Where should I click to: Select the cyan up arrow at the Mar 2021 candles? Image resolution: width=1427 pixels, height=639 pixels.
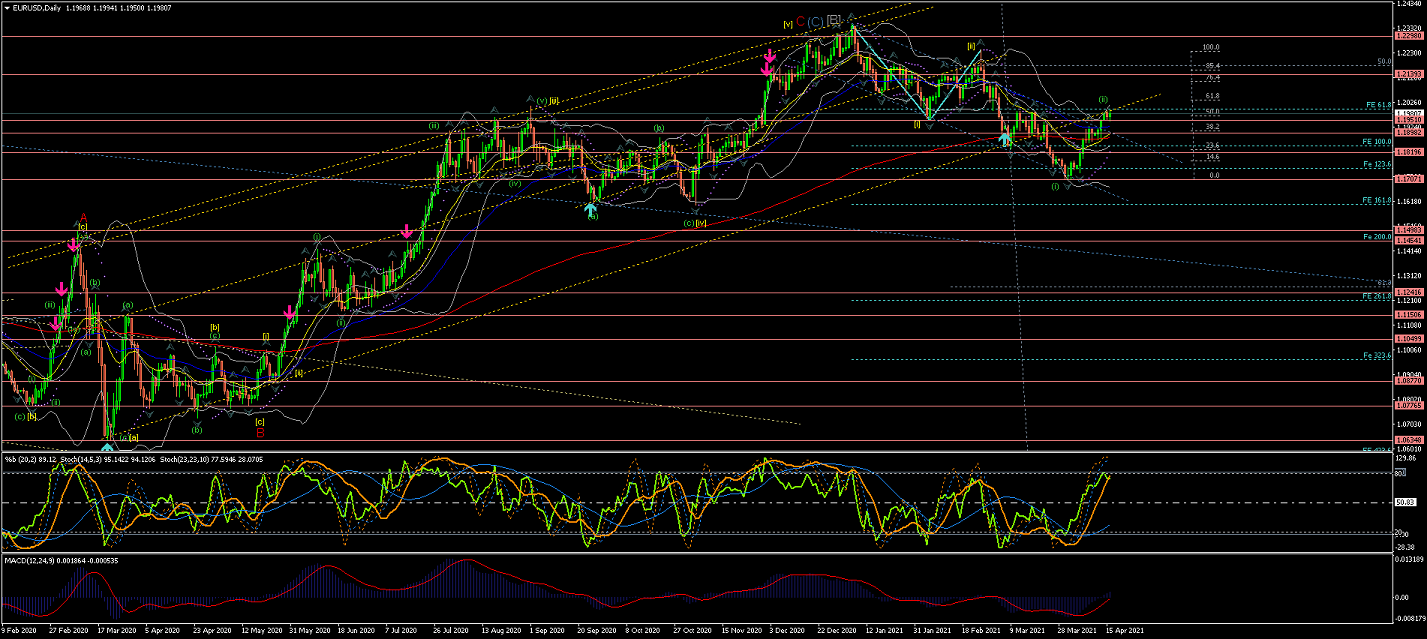[1007, 140]
